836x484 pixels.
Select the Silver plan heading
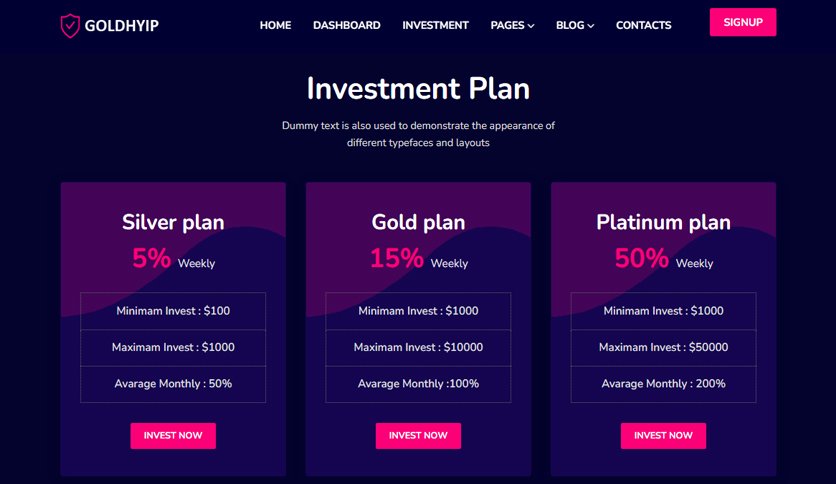(173, 222)
